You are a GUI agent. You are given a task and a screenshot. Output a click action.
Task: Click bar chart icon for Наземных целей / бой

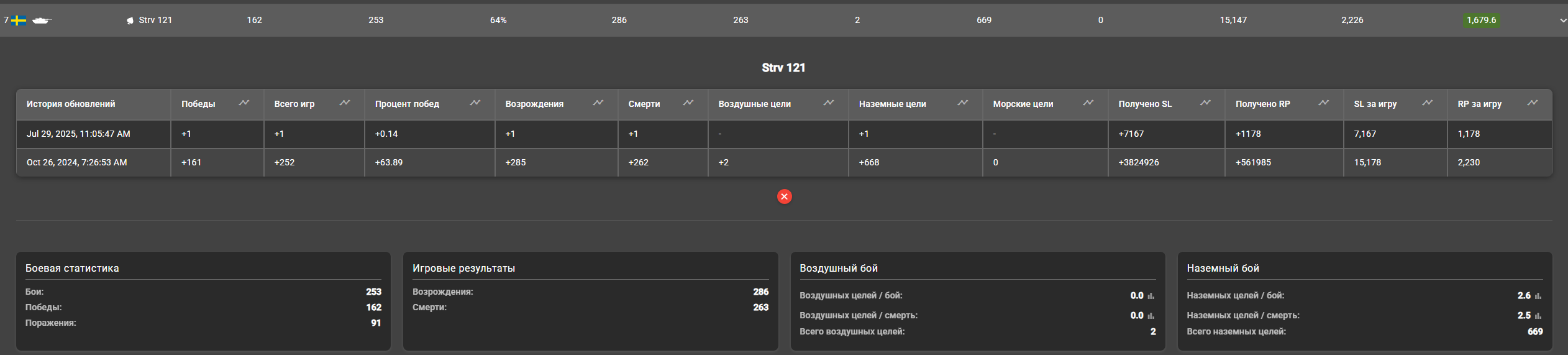click(x=1538, y=297)
